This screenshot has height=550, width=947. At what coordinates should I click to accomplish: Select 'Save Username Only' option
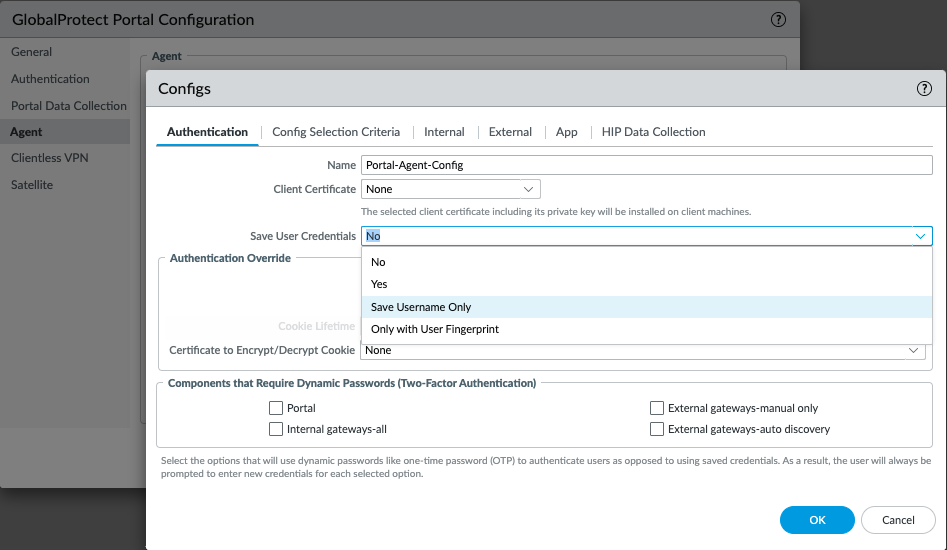646,307
